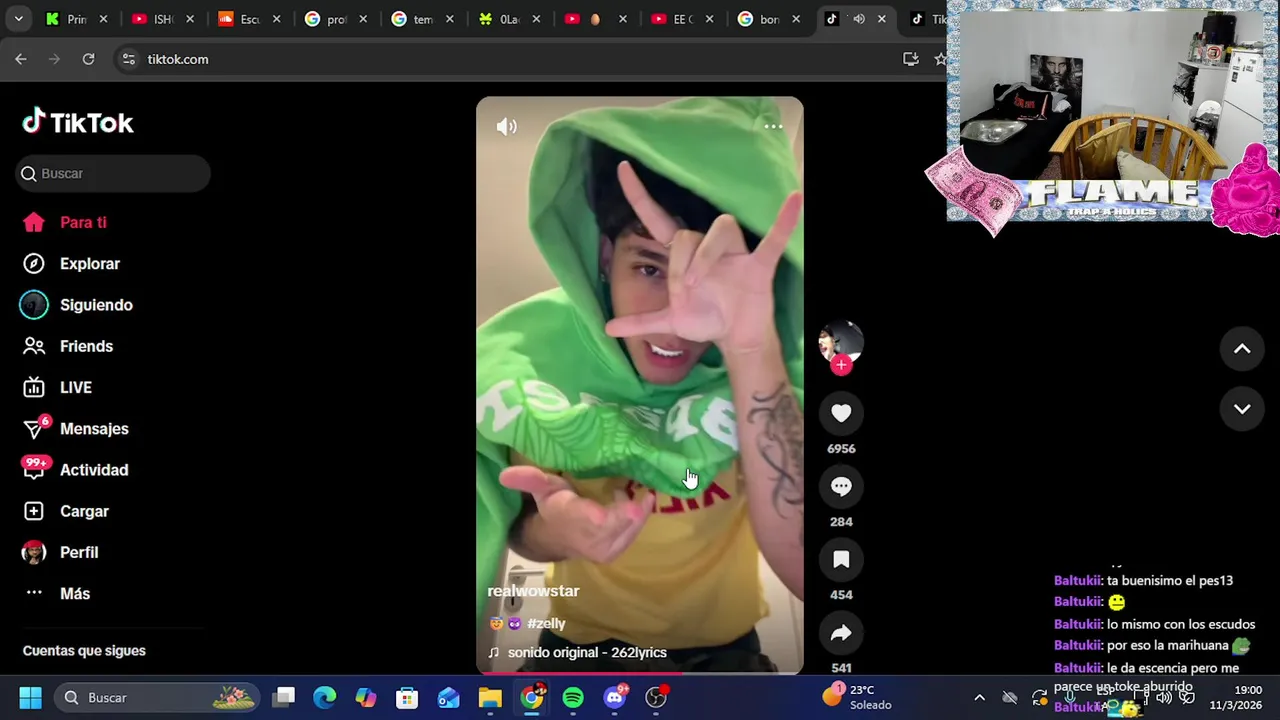Click the #zelly hashtag

546,623
